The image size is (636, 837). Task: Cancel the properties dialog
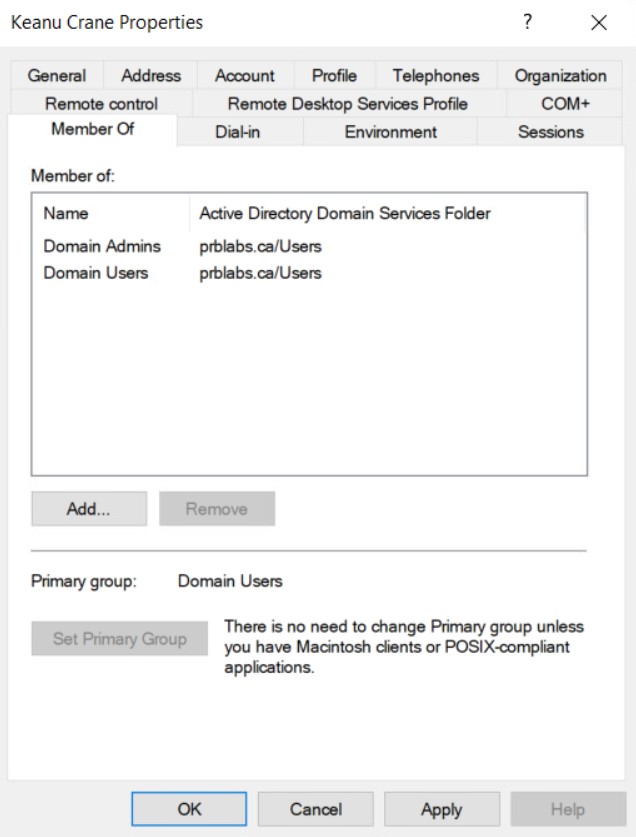[x=315, y=809]
